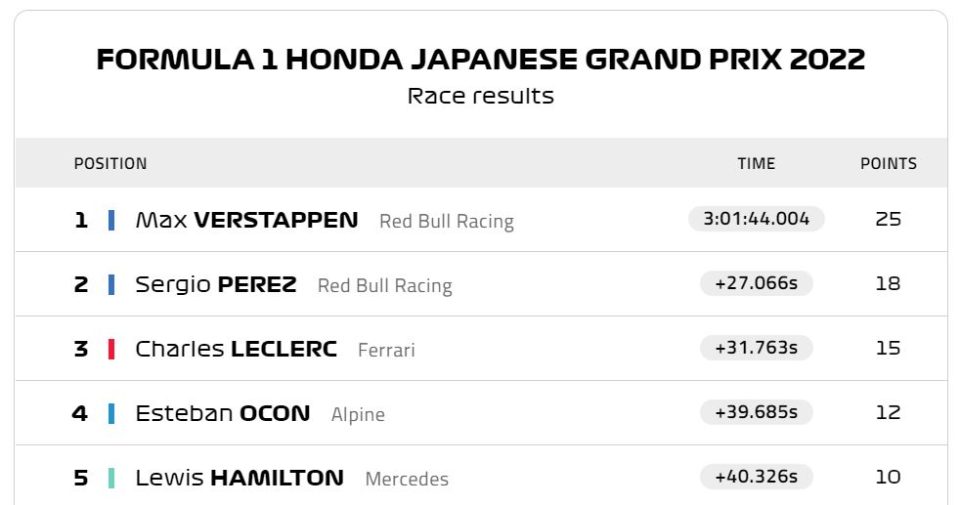
Task: Open Charles Leclerc driver entry
Action: point(236,349)
